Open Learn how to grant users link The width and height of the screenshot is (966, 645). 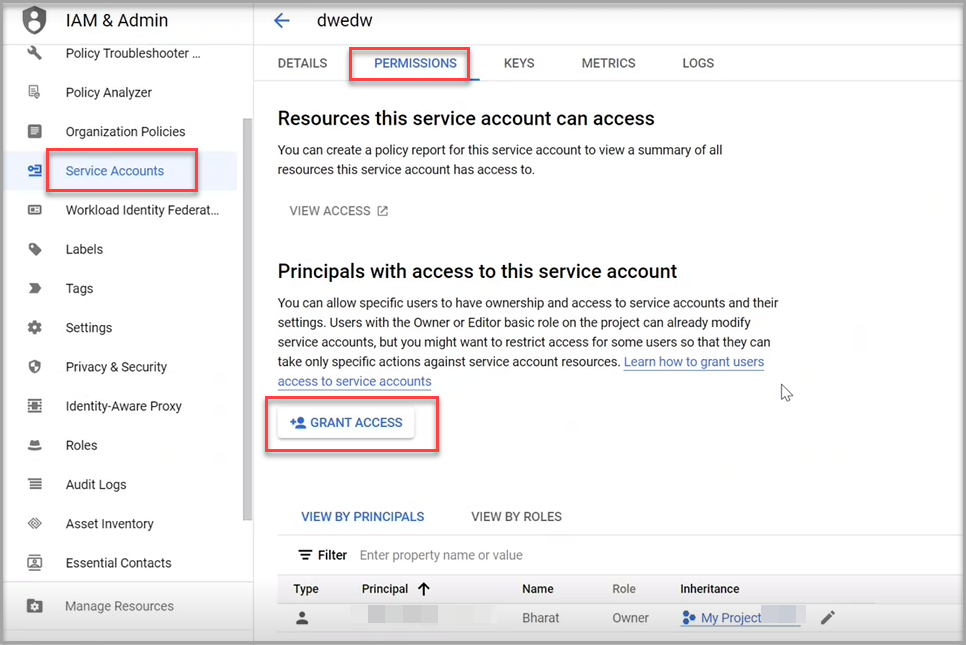[693, 362]
